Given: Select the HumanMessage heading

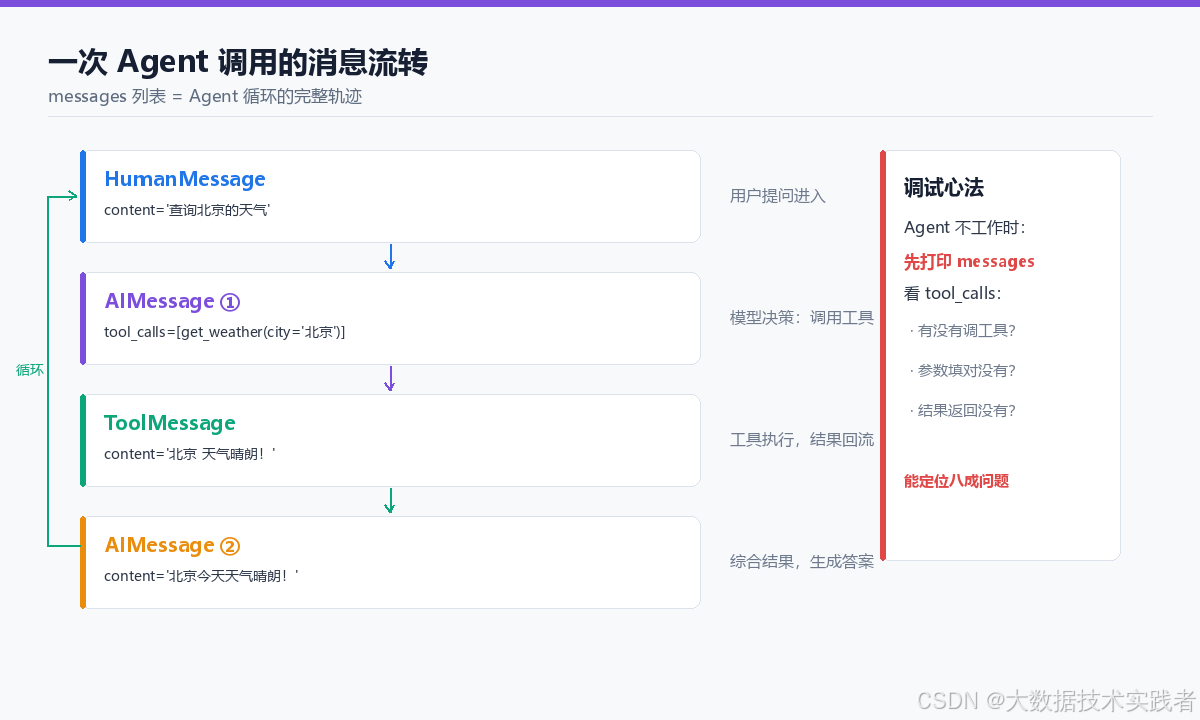Looking at the screenshot, I should click(185, 179).
